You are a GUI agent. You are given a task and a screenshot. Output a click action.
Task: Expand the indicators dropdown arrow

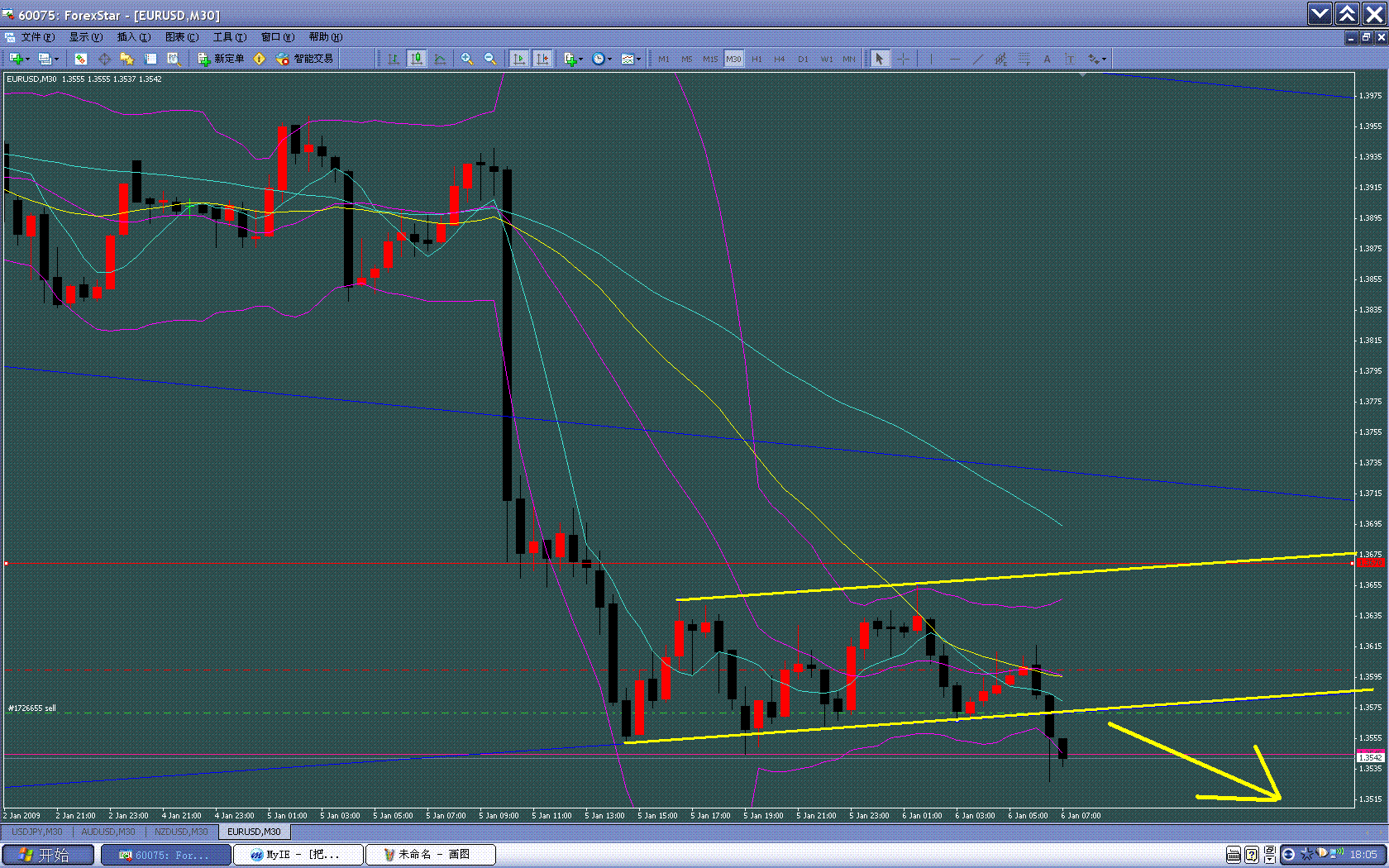tap(581, 59)
